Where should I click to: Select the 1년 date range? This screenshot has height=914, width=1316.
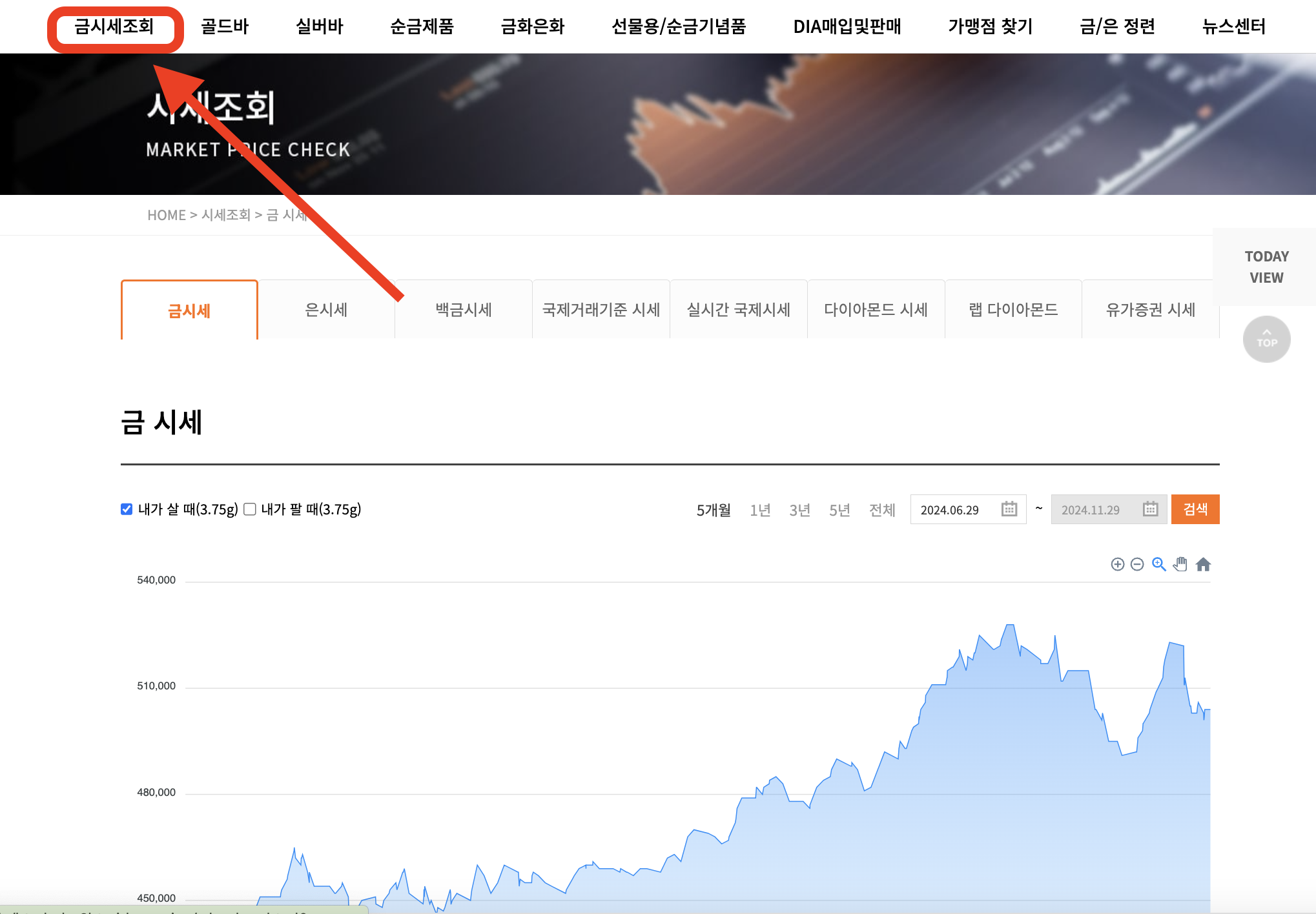point(760,509)
